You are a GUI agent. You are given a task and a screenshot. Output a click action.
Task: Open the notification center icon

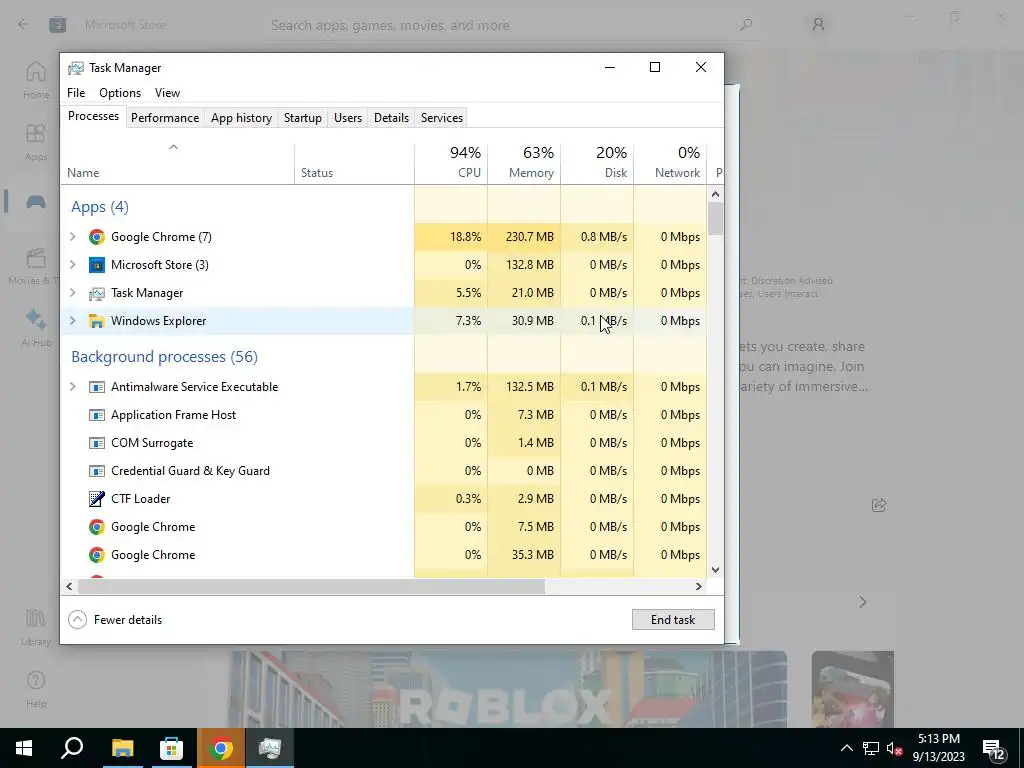click(x=993, y=750)
